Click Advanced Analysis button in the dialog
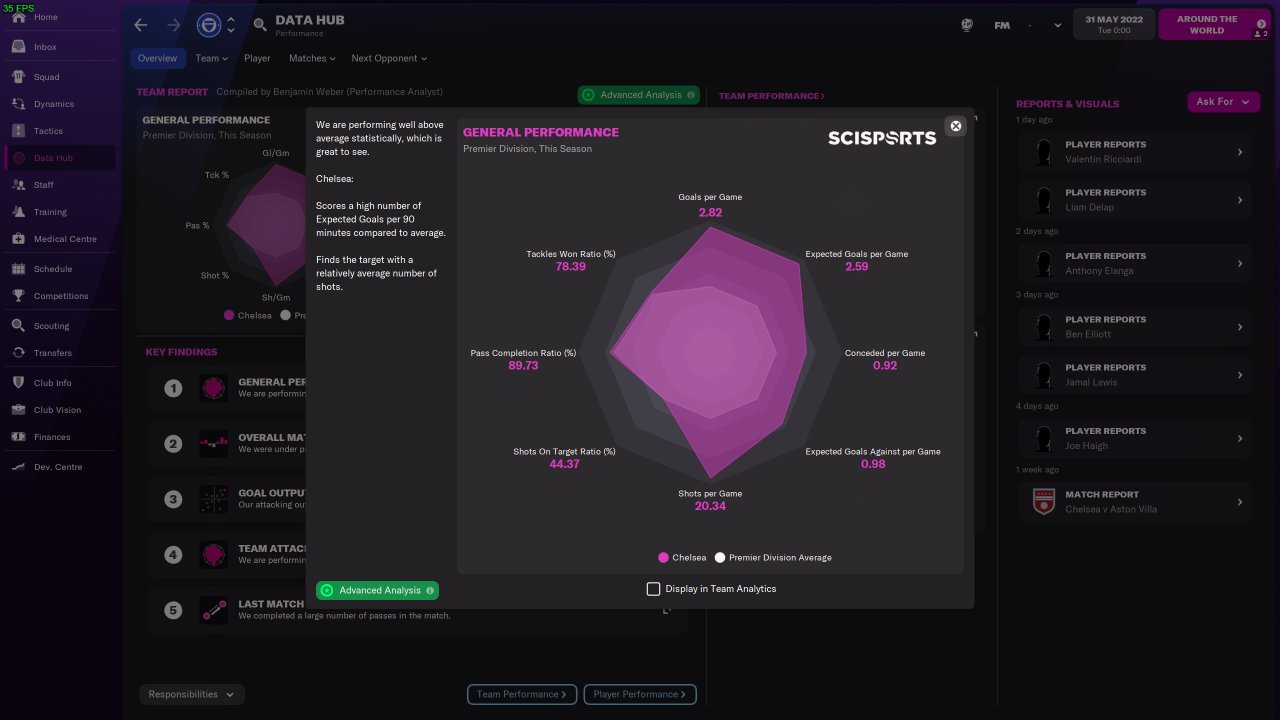This screenshot has width=1280, height=720. tap(377, 590)
